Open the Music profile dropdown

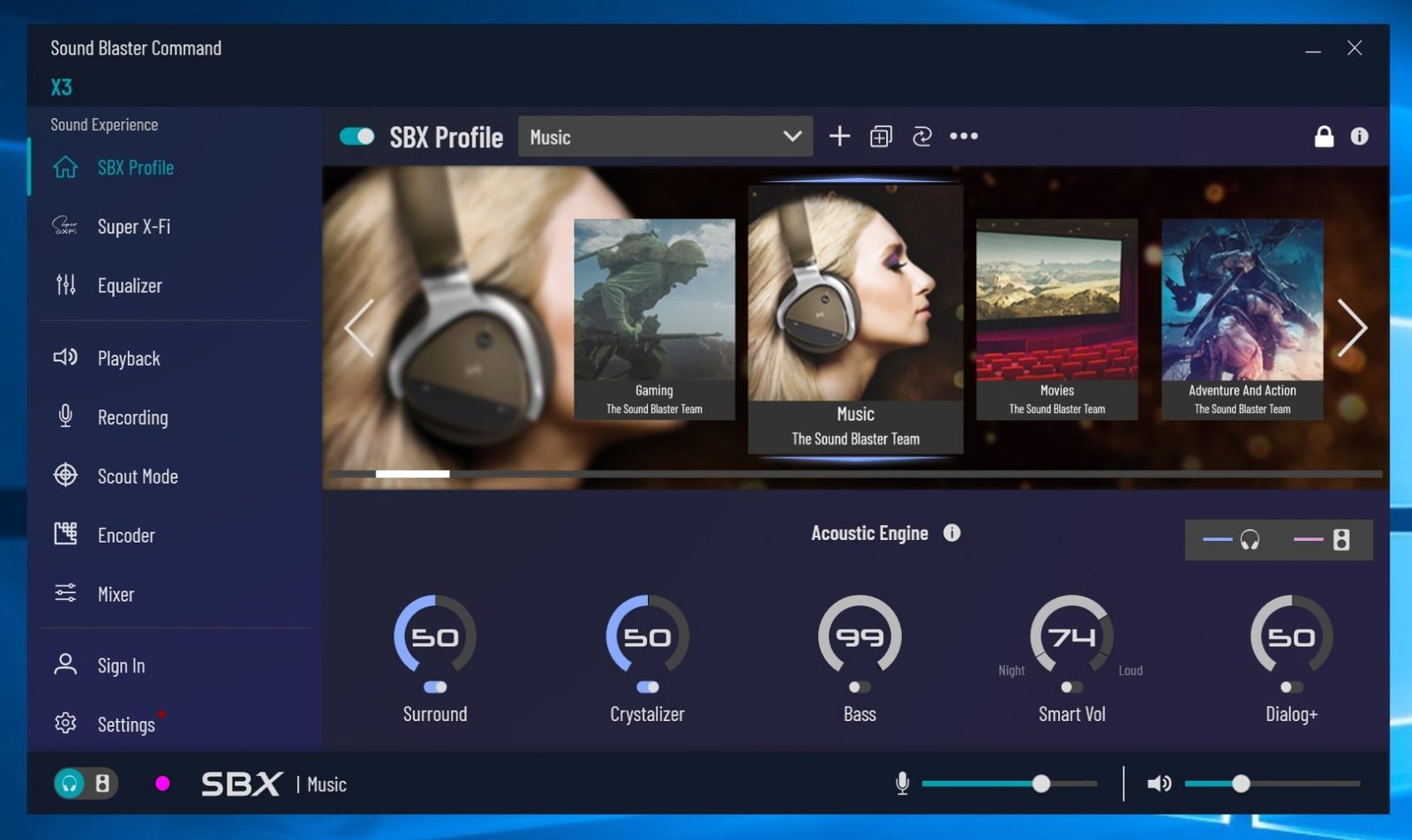tap(665, 137)
